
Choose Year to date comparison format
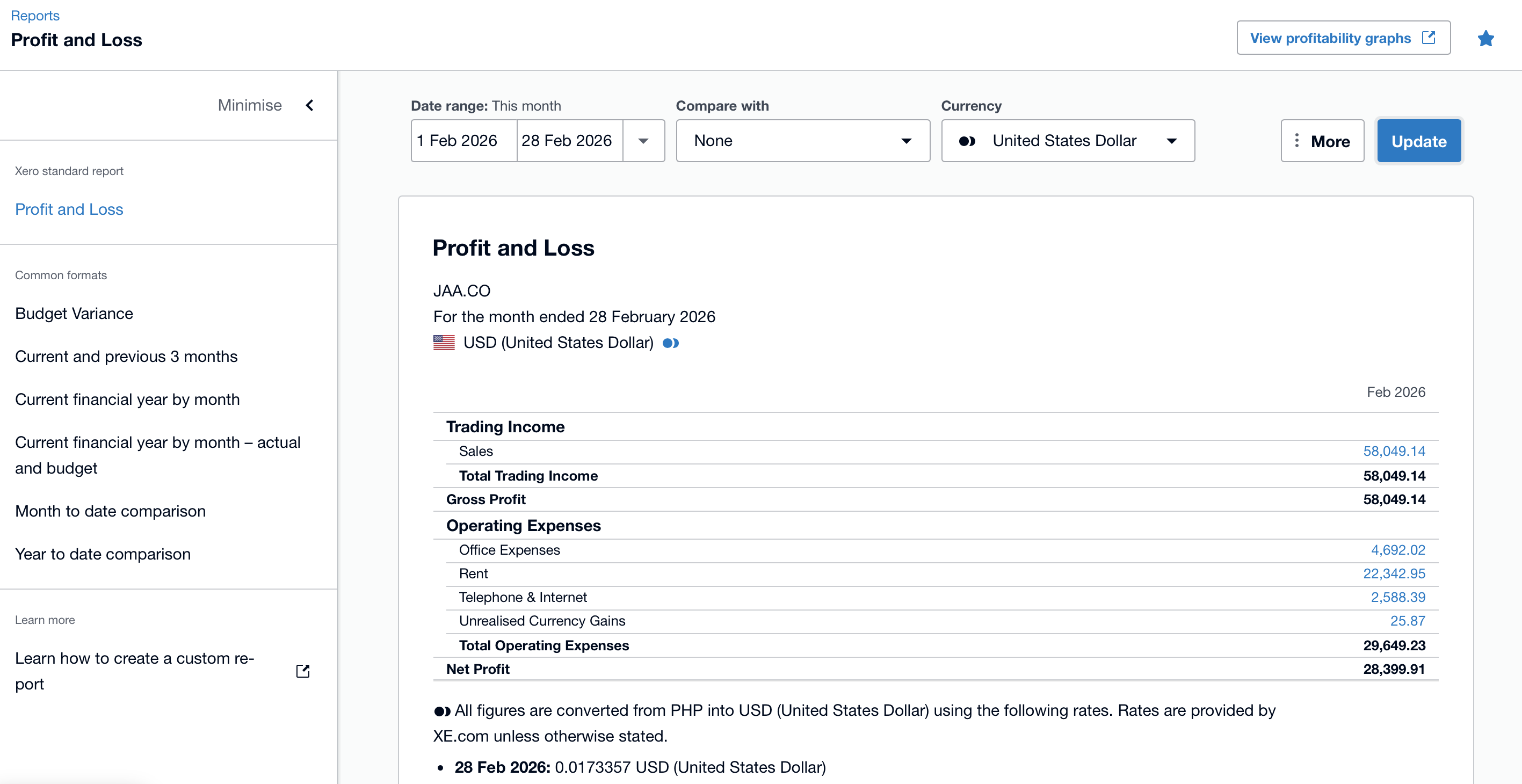point(103,554)
